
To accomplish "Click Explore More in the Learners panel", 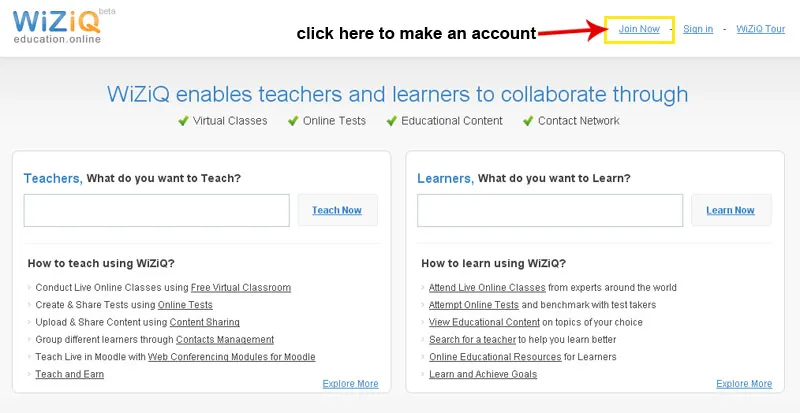I will pos(744,384).
